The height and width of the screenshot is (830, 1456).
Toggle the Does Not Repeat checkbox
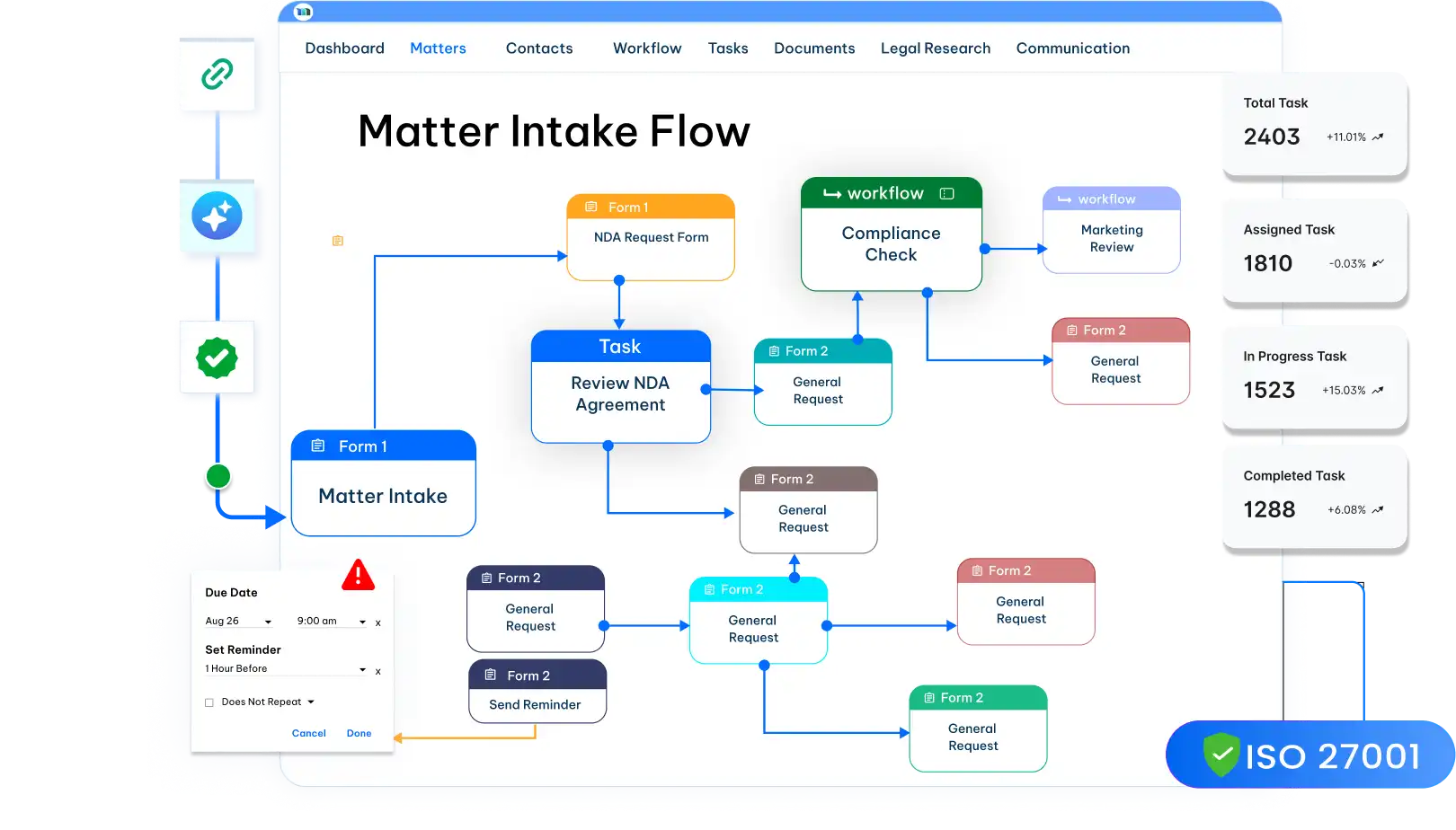tap(209, 702)
